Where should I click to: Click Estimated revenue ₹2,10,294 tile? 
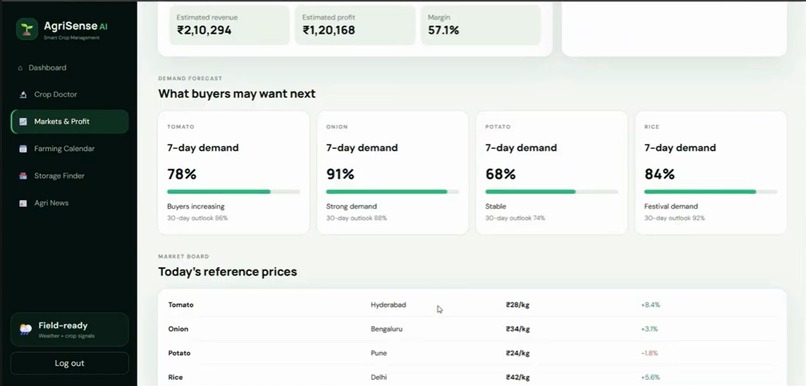229,25
